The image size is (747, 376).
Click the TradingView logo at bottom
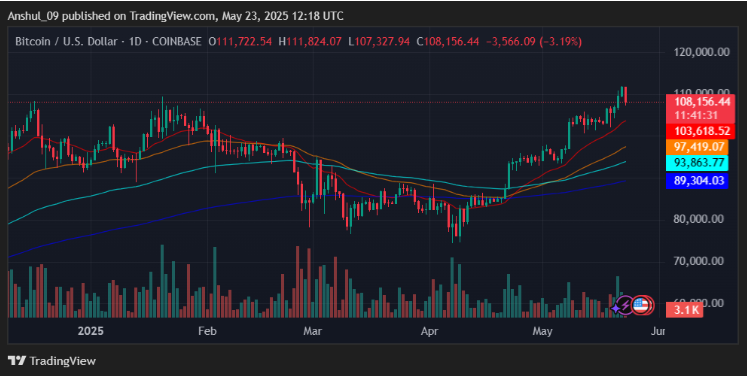coord(52,361)
